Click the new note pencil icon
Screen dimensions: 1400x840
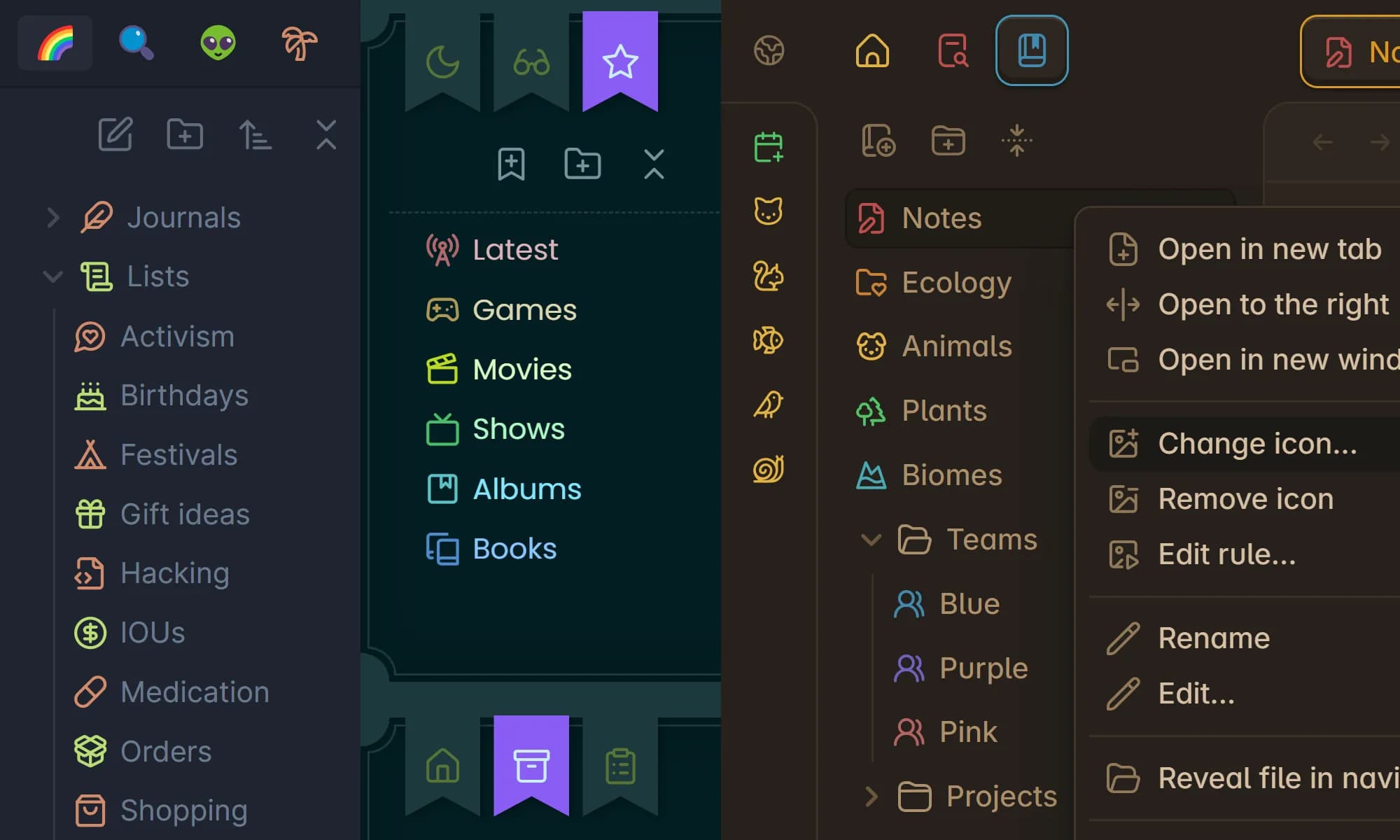(115, 134)
